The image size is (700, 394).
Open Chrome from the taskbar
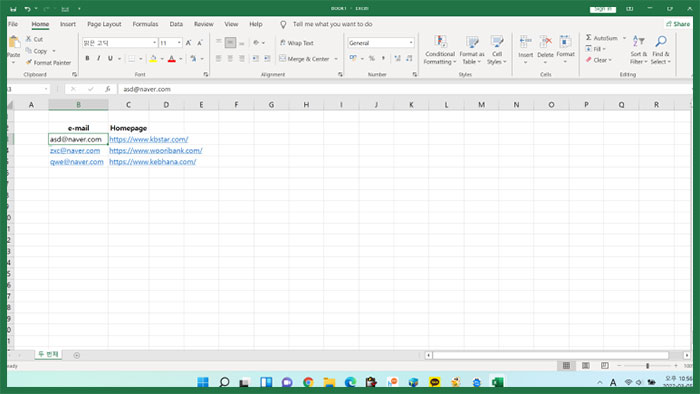point(308,382)
